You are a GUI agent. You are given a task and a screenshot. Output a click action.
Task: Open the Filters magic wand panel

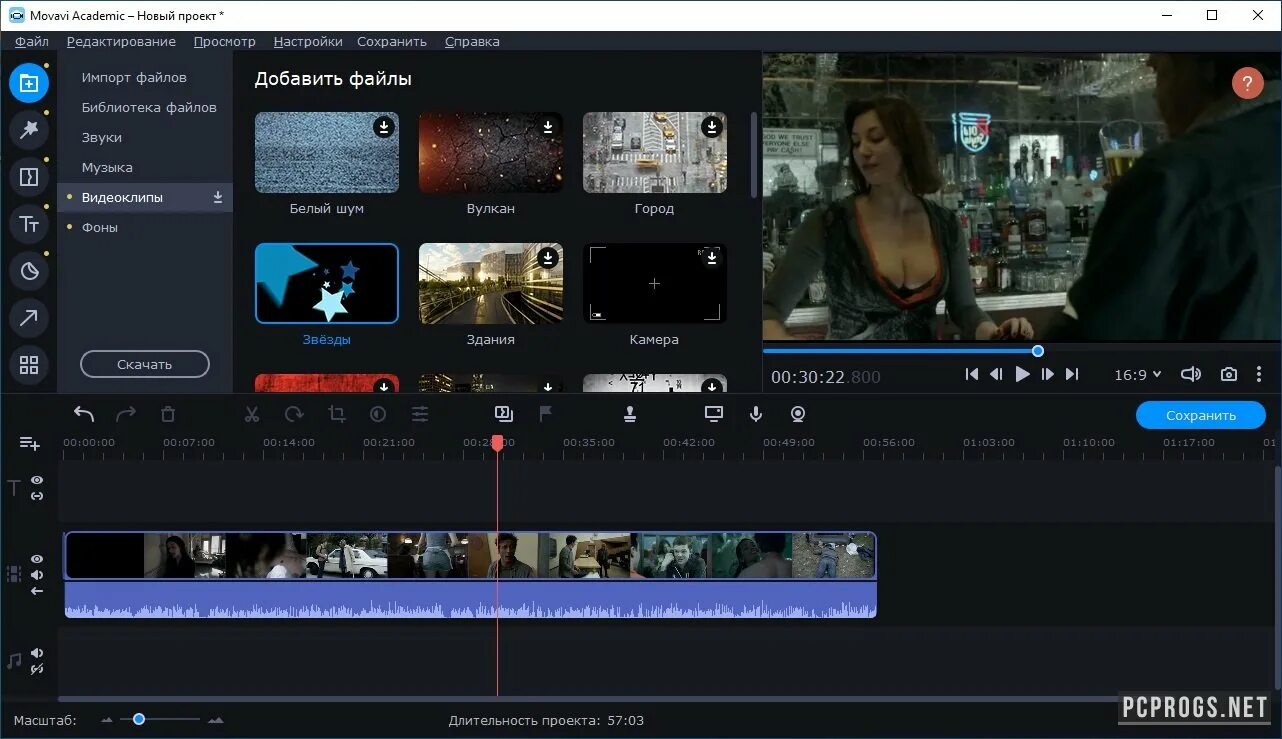(29, 130)
